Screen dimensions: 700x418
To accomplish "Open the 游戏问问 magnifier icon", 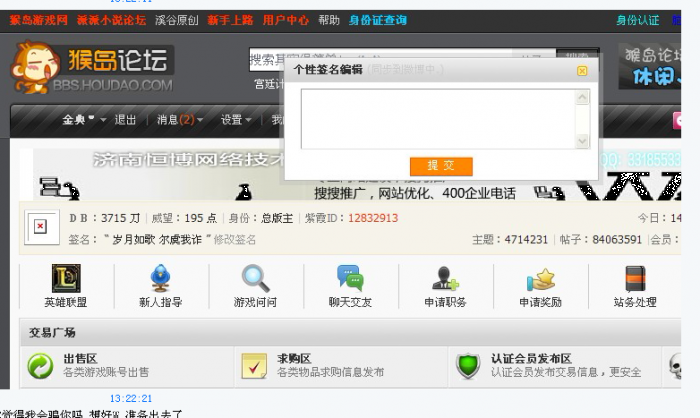I will [x=255, y=278].
